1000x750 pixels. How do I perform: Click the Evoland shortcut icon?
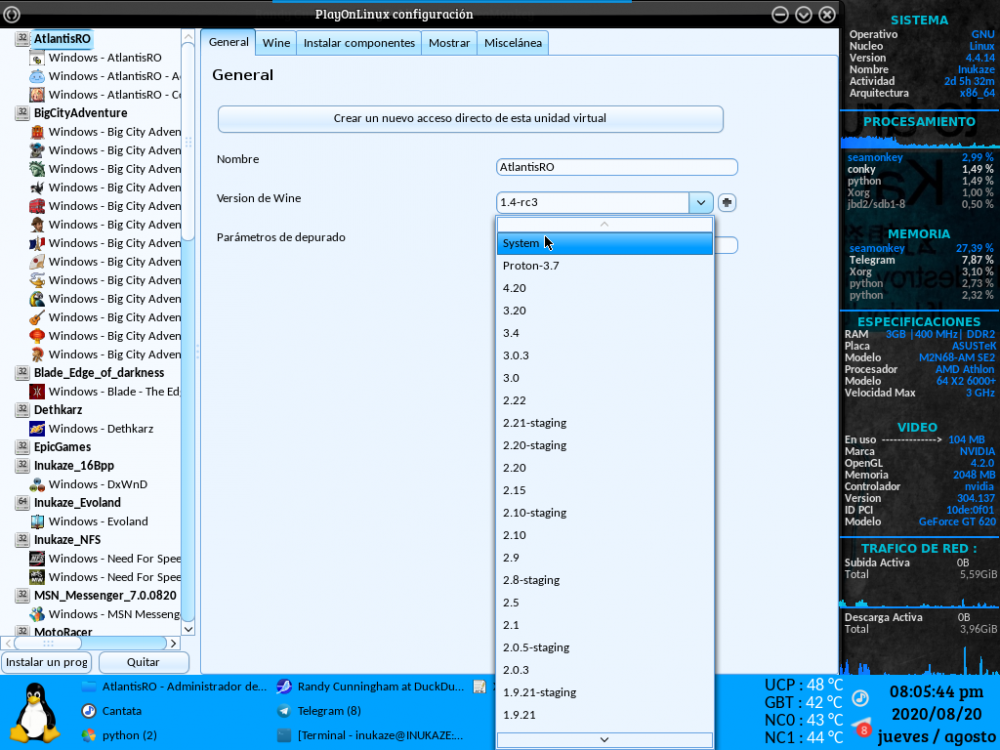tap(37, 521)
